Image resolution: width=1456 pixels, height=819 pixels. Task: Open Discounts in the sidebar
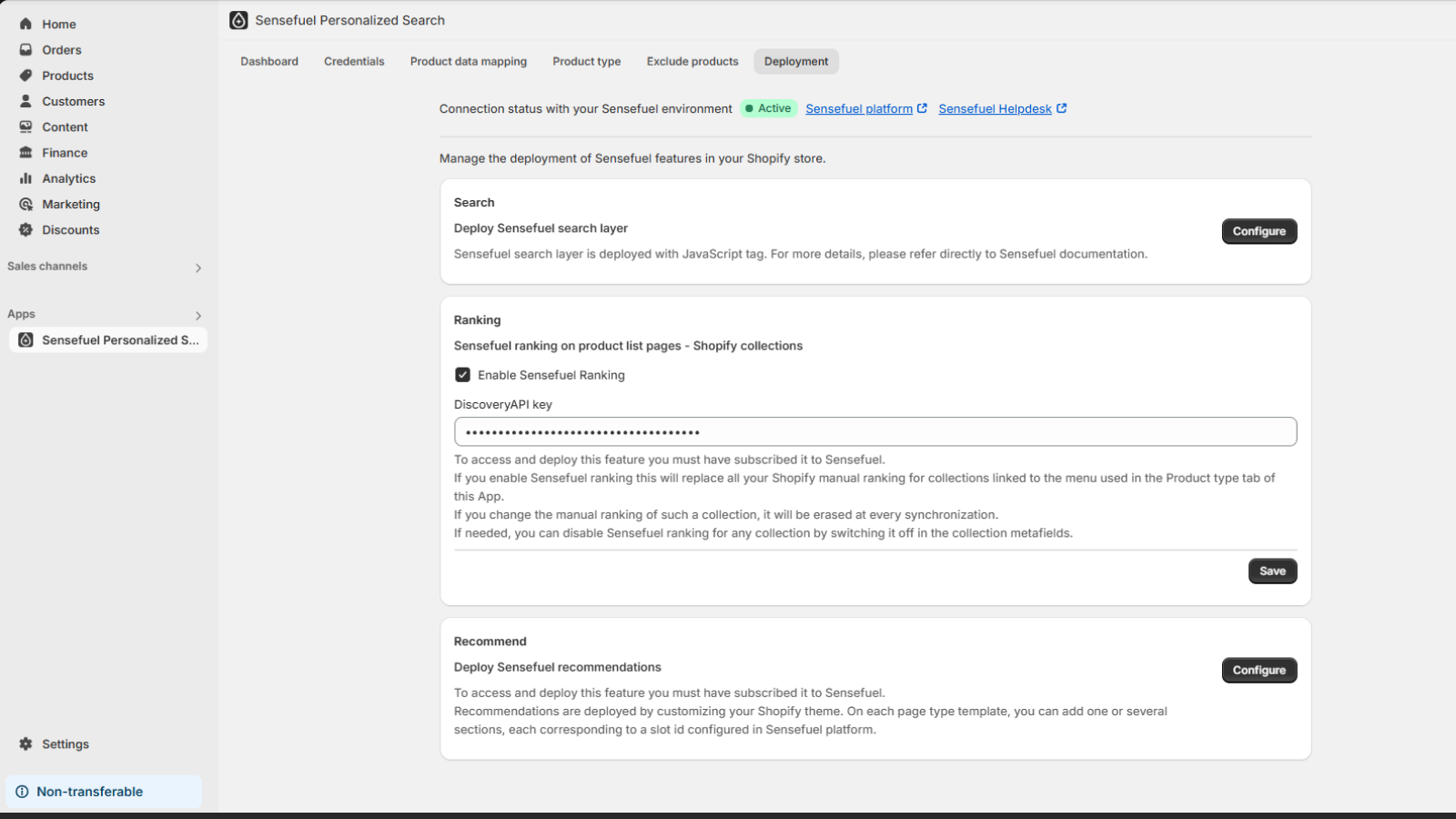[71, 230]
